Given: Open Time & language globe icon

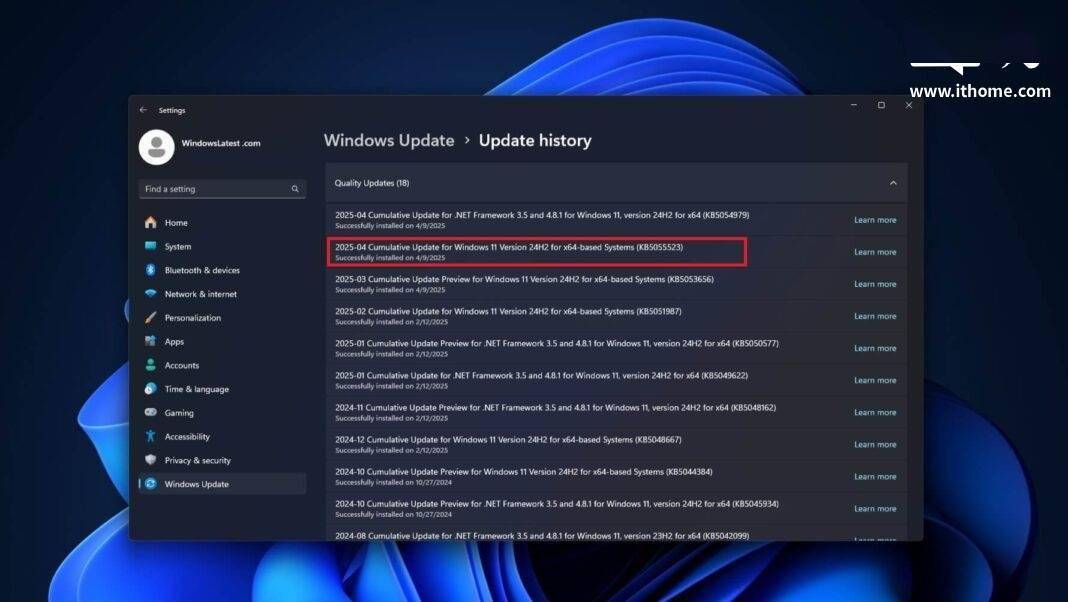Looking at the screenshot, I should tap(151, 388).
